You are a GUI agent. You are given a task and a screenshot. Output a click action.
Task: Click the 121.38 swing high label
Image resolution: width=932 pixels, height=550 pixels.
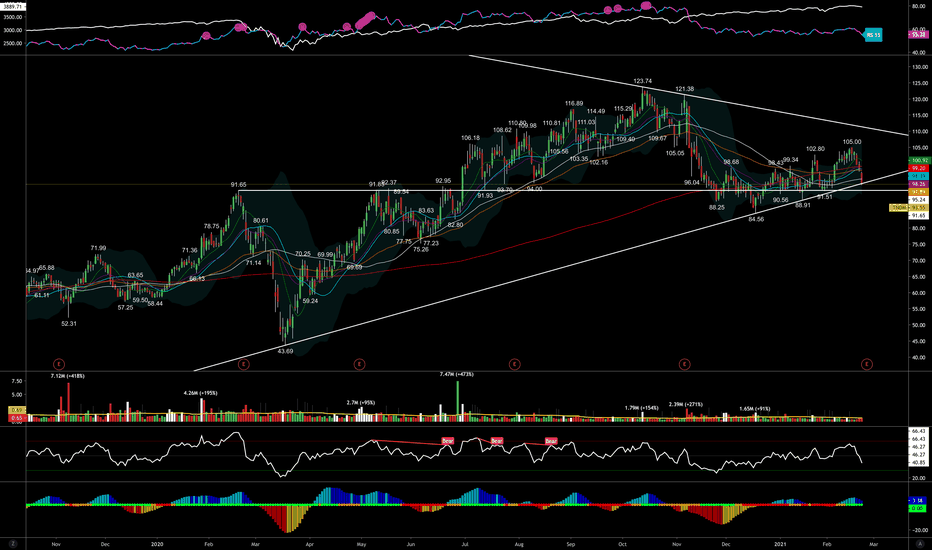point(685,89)
